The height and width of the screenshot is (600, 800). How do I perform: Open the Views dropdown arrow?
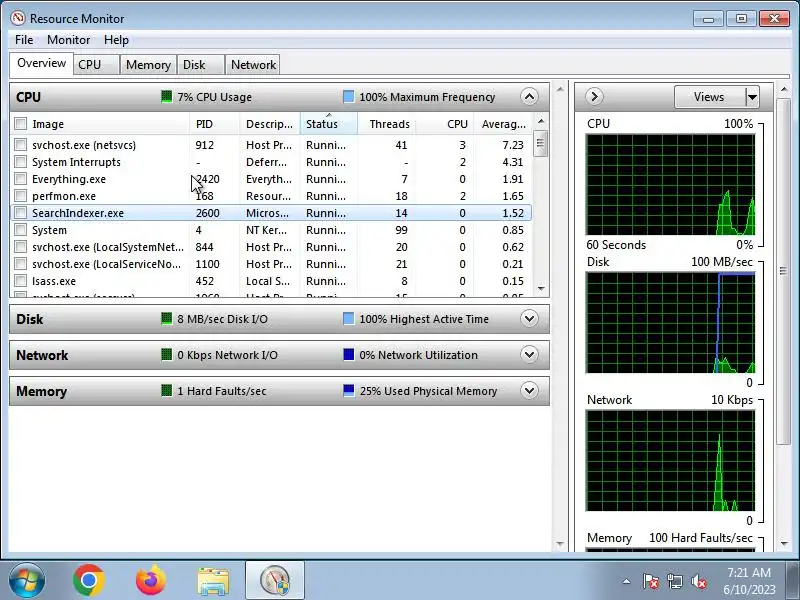tap(752, 96)
